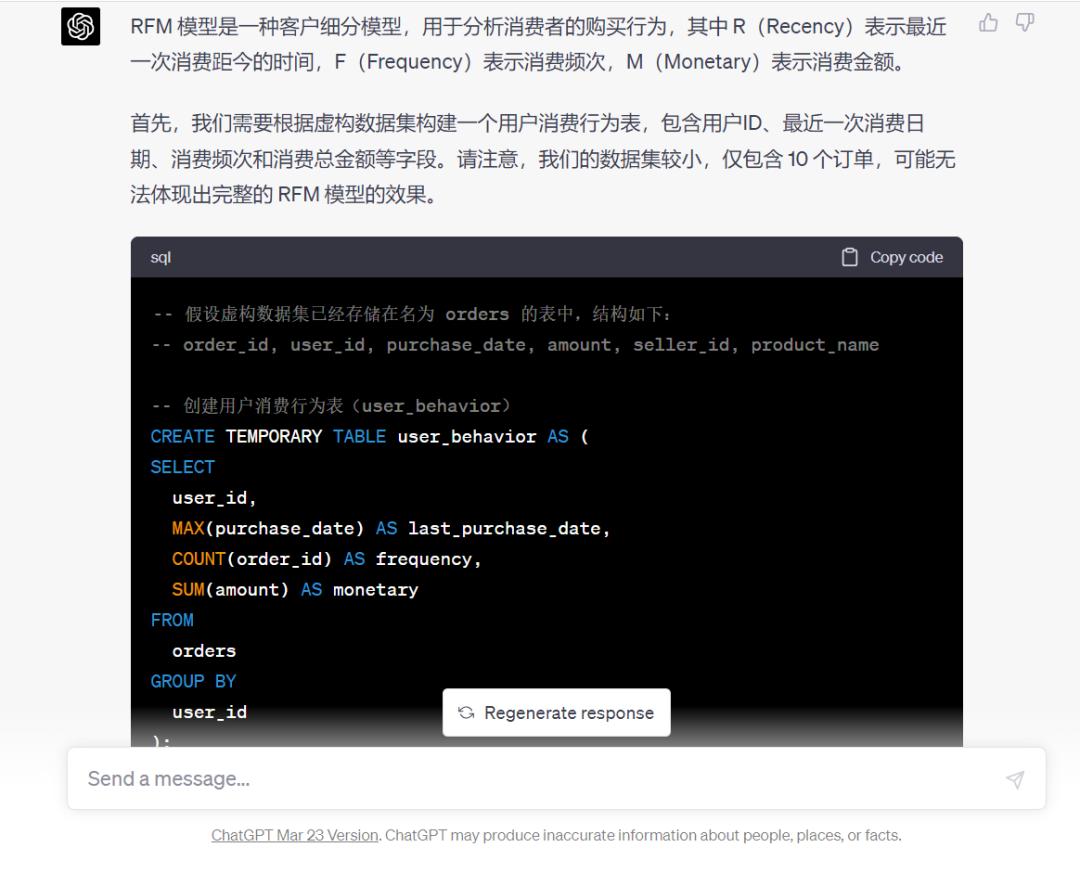Click the SELECT keyword in the code

[182, 467]
